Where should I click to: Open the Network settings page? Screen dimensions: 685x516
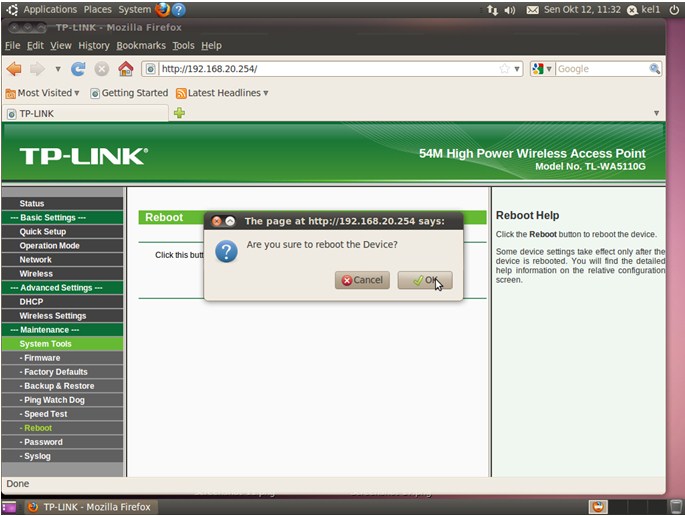click(x=62, y=260)
